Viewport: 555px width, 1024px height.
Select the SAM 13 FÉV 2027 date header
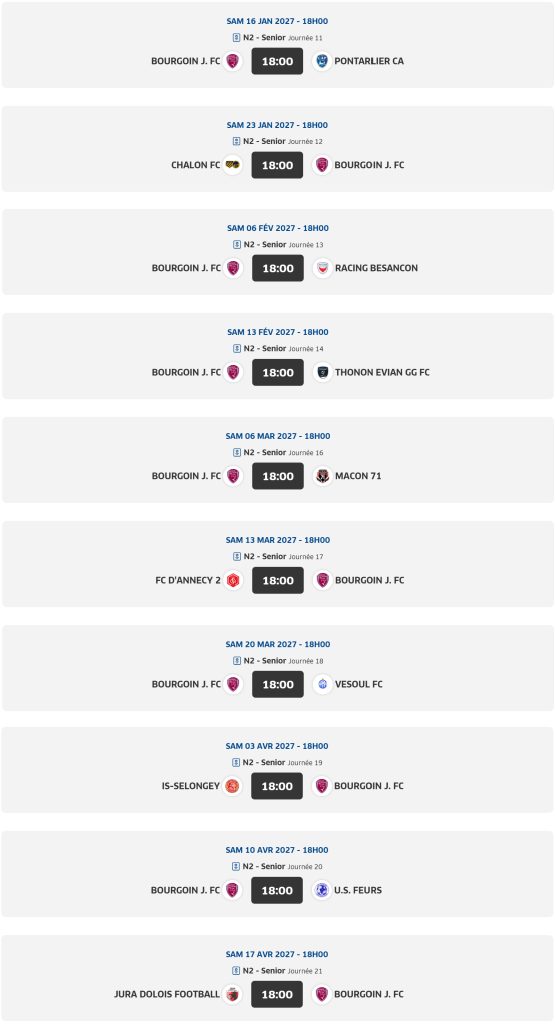[x=278, y=332]
